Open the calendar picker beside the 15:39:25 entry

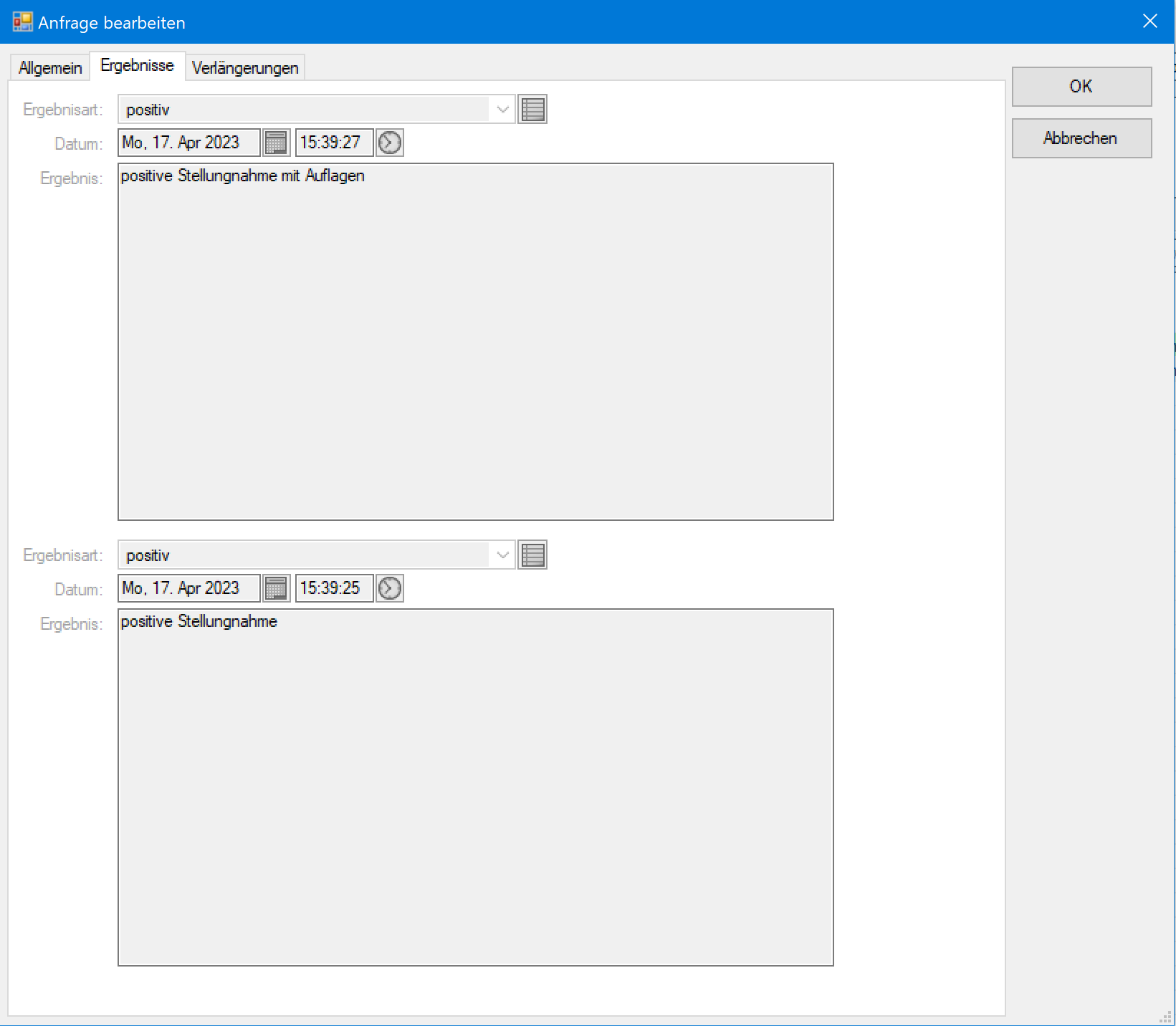pos(276,588)
